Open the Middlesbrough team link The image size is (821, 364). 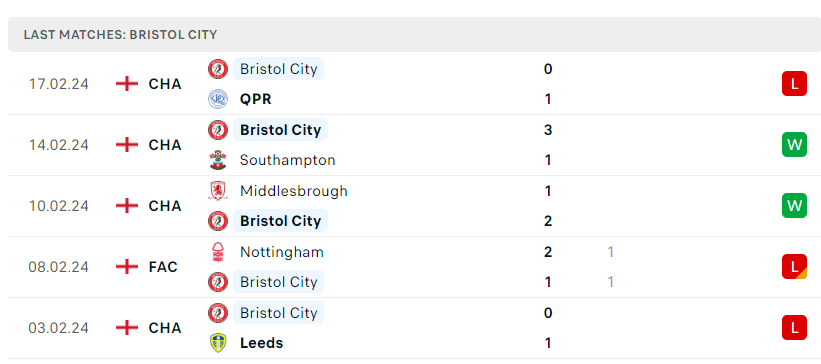click(x=294, y=191)
